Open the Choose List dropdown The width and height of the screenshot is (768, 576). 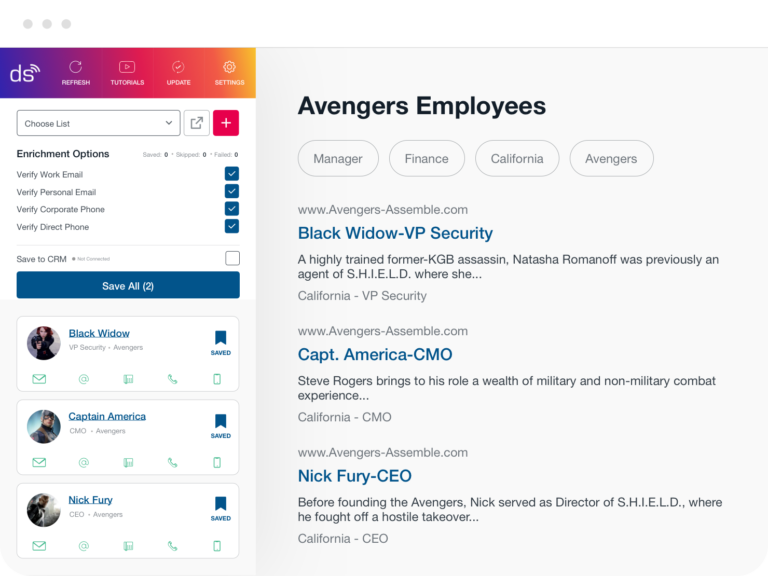tap(98, 123)
